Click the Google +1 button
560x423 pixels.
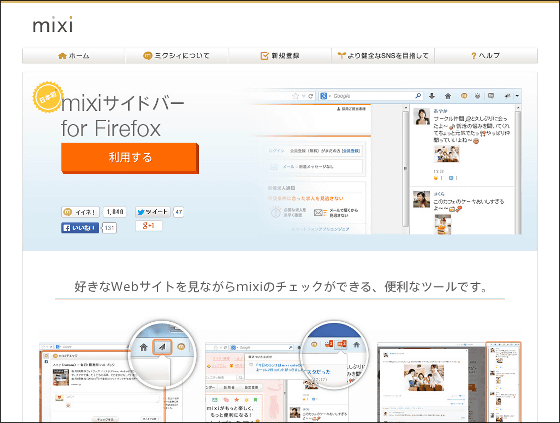click(149, 225)
